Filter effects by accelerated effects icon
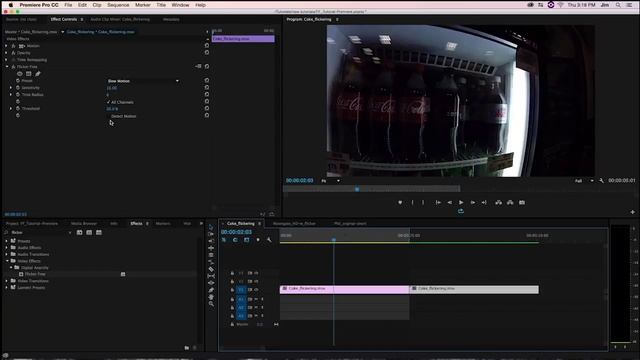The image size is (640, 360). pyautogui.click(x=80, y=233)
